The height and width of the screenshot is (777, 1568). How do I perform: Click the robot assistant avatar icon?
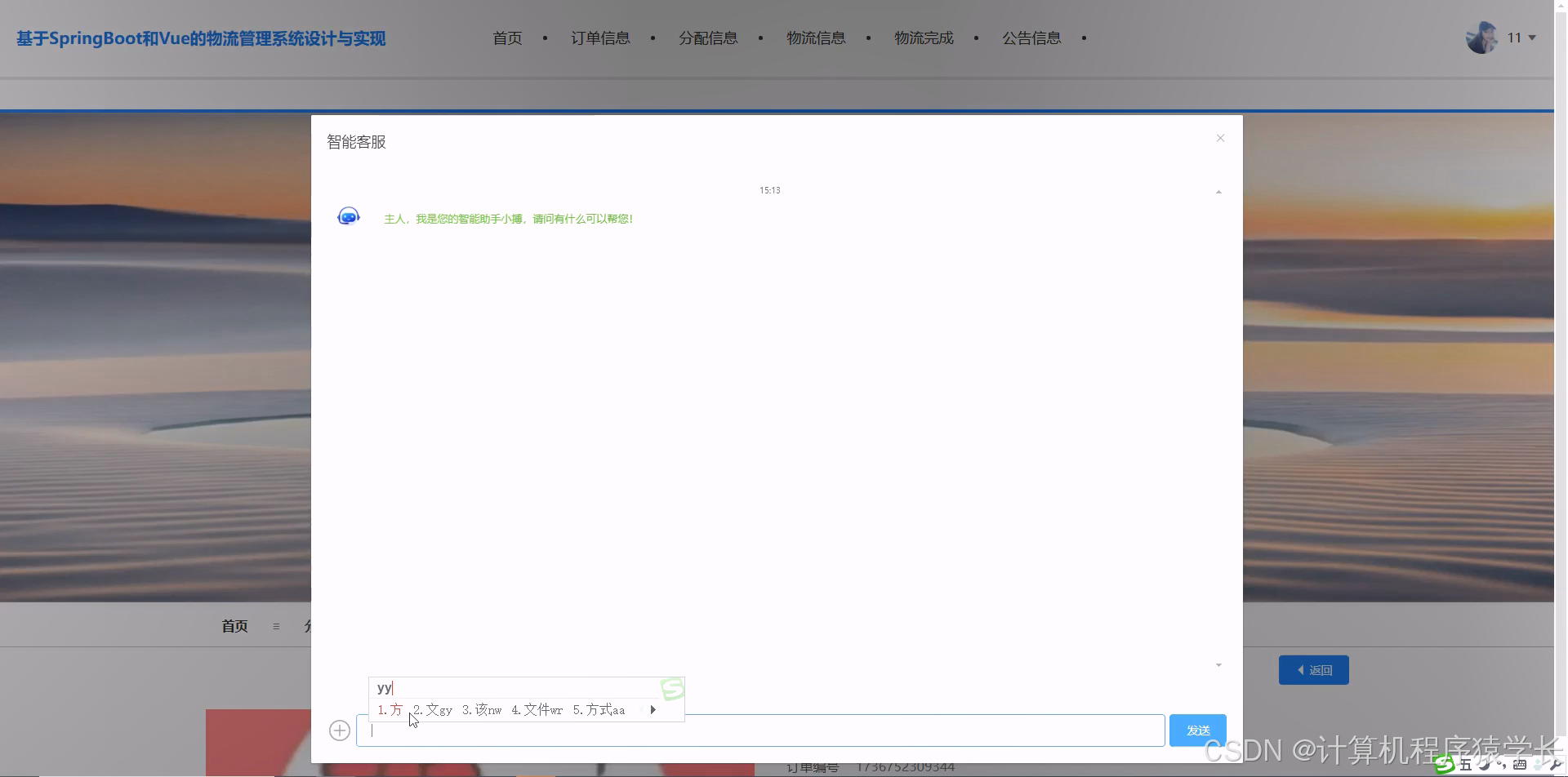pos(348,215)
